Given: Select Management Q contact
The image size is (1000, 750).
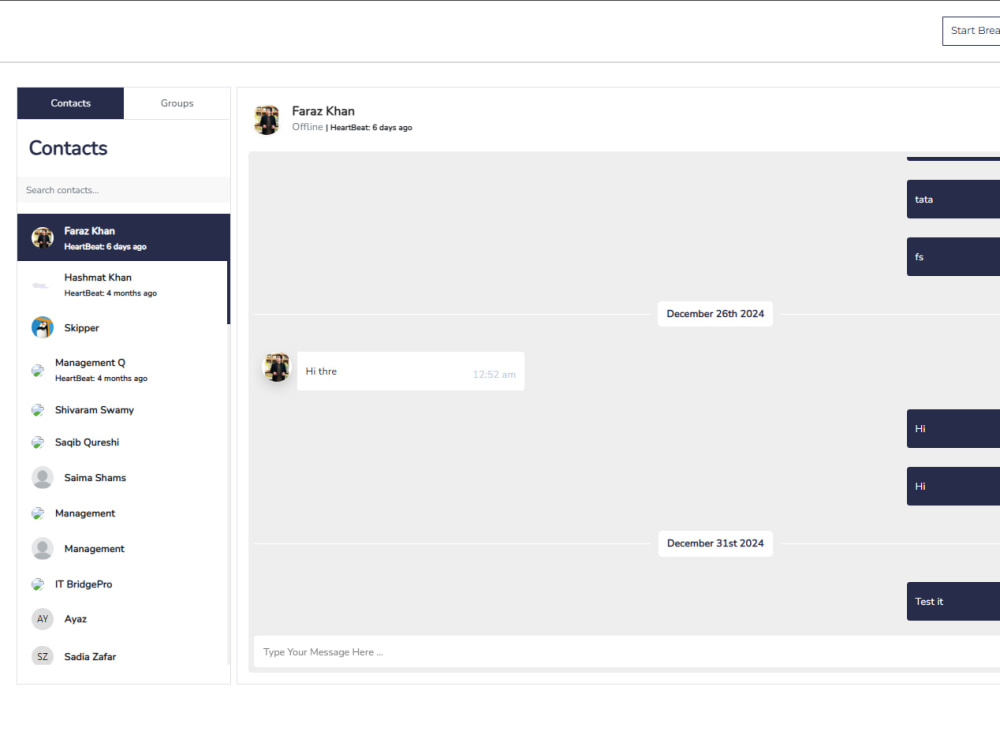Looking at the screenshot, I should coord(122,370).
